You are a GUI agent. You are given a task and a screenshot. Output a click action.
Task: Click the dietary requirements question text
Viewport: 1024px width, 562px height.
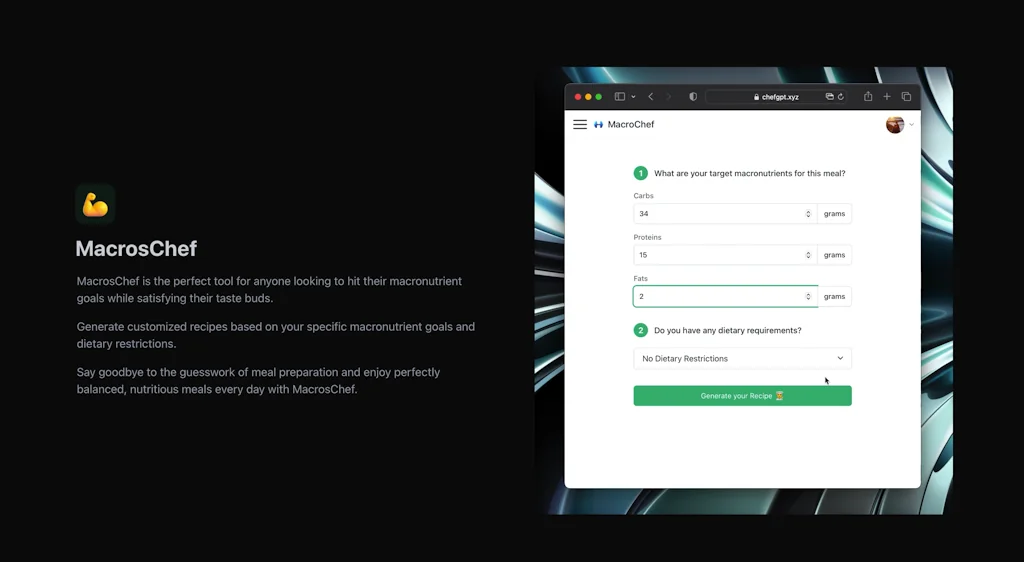728,330
